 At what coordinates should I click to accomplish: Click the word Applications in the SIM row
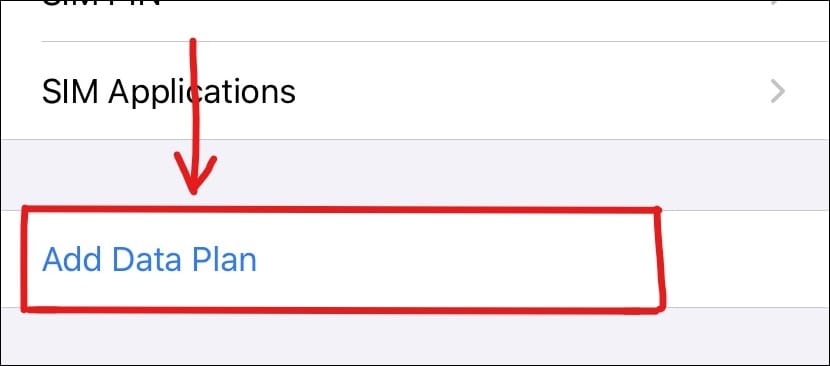click(202, 93)
